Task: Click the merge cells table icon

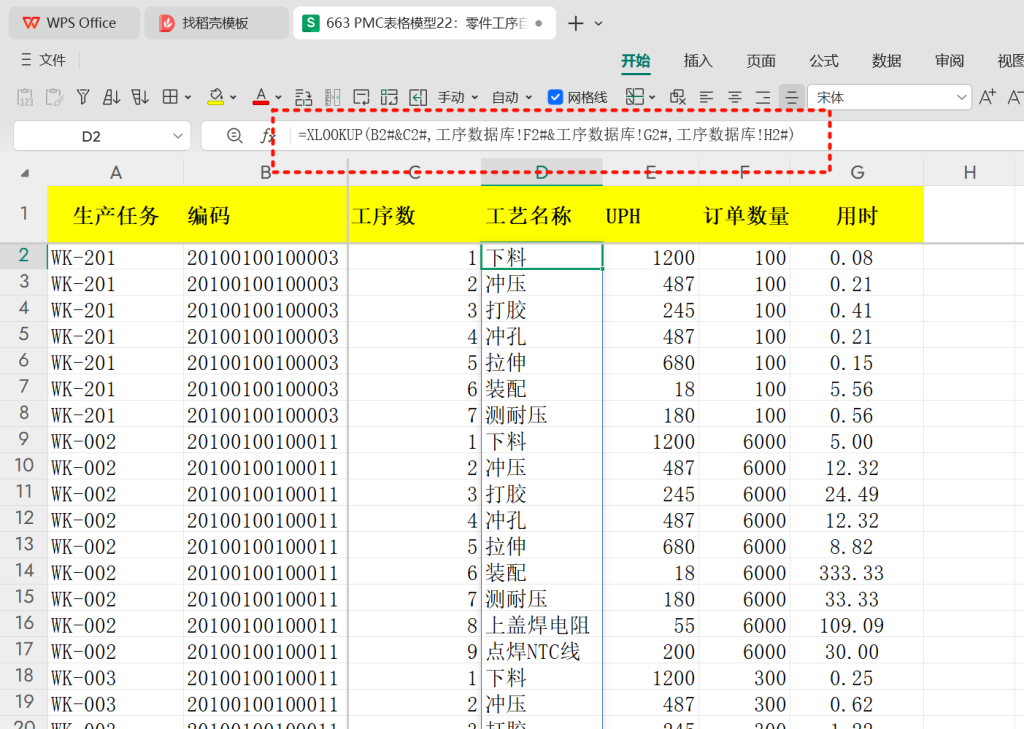Action: point(390,97)
